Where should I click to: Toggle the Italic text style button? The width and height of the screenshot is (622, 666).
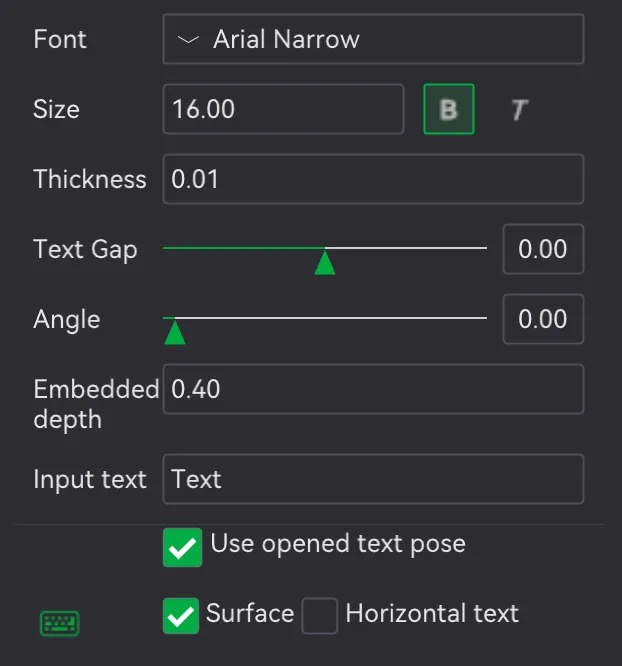pyautogui.click(x=519, y=110)
